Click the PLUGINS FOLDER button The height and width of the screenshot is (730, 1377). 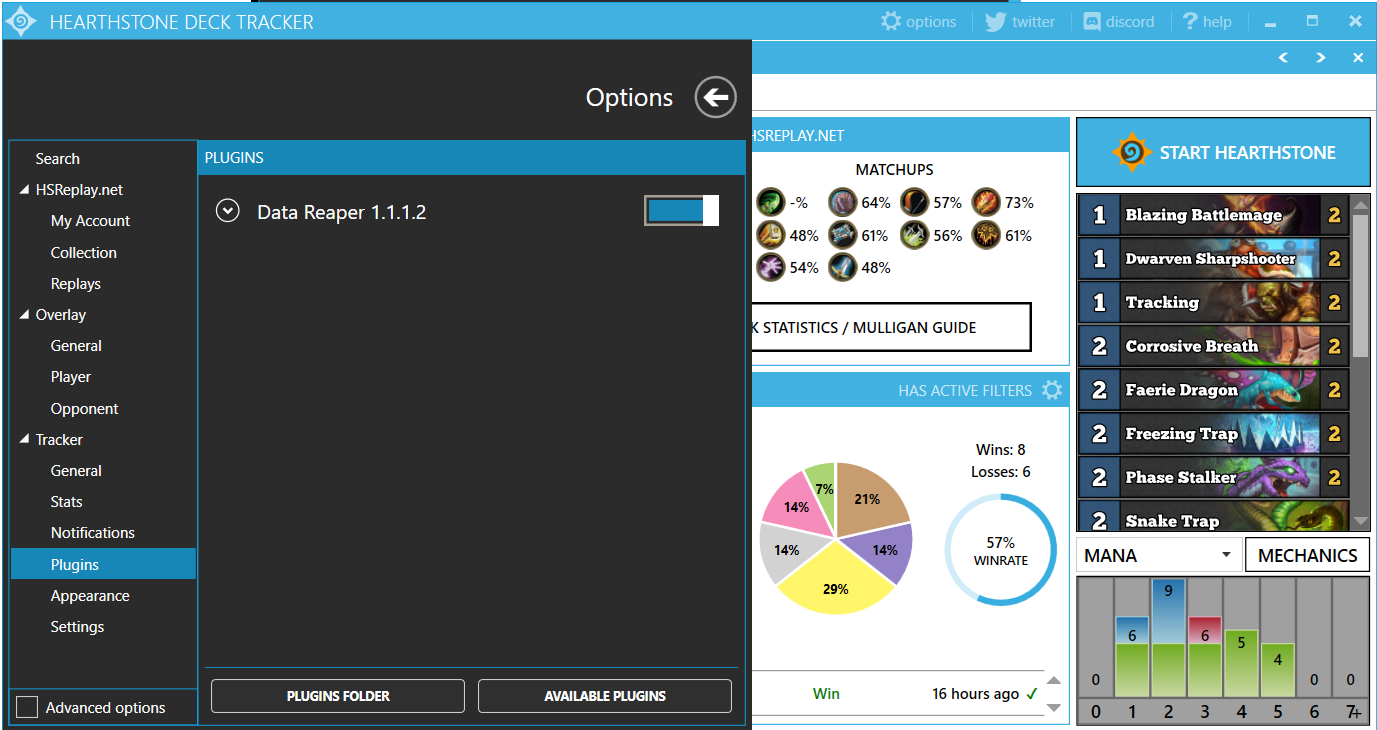(x=338, y=696)
